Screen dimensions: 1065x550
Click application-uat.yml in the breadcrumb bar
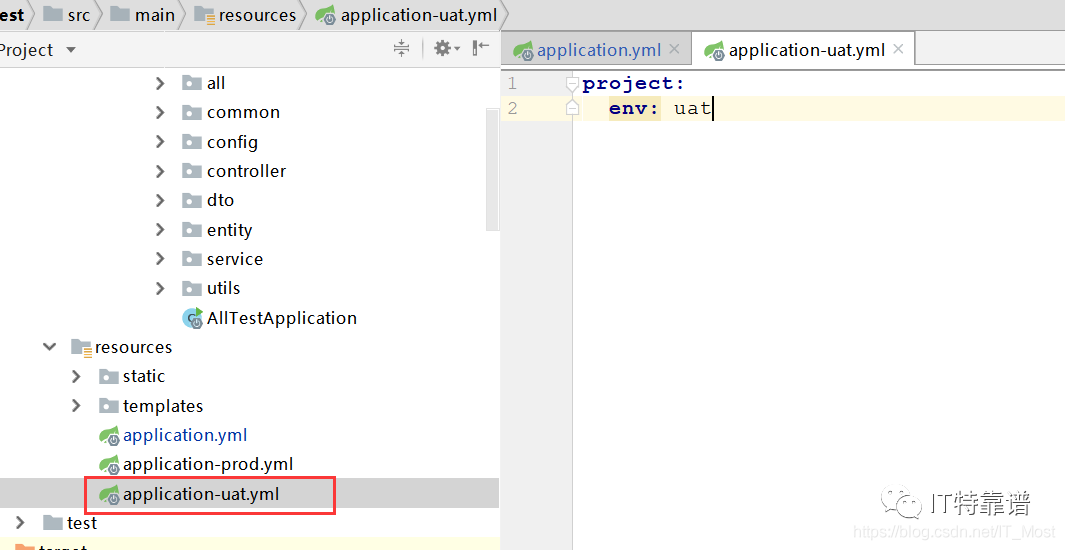[x=419, y=15]
